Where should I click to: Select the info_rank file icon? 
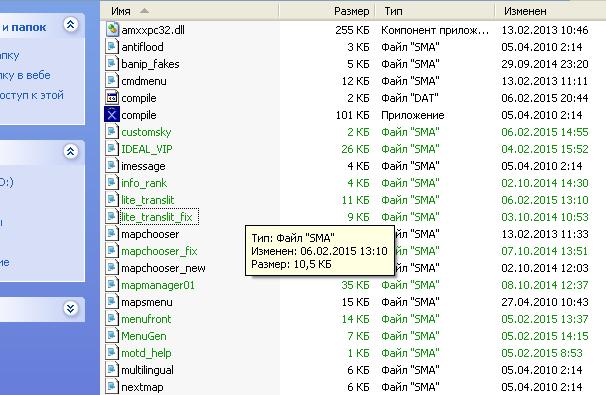112,183
